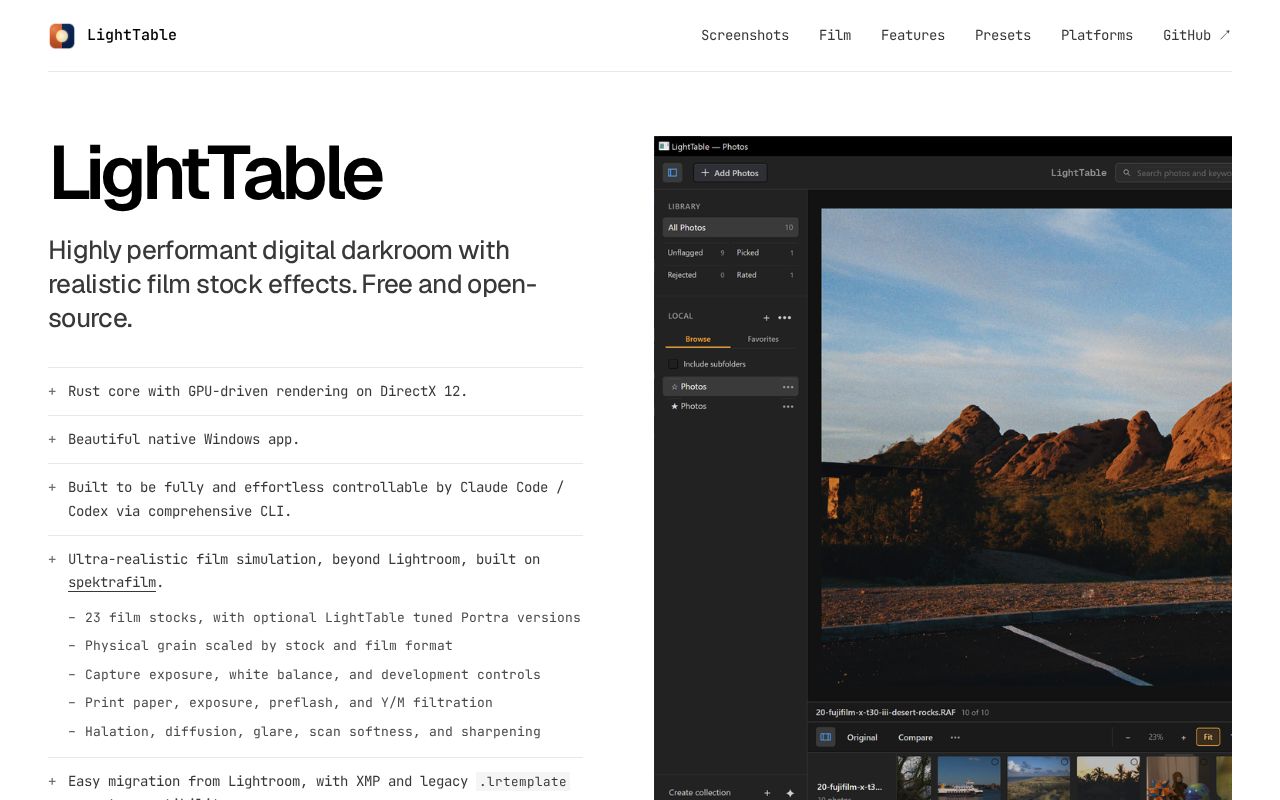Click the LightTable app window title bar icon
This screenshot has height=800, width=1280.
click(x=664, y=146)
